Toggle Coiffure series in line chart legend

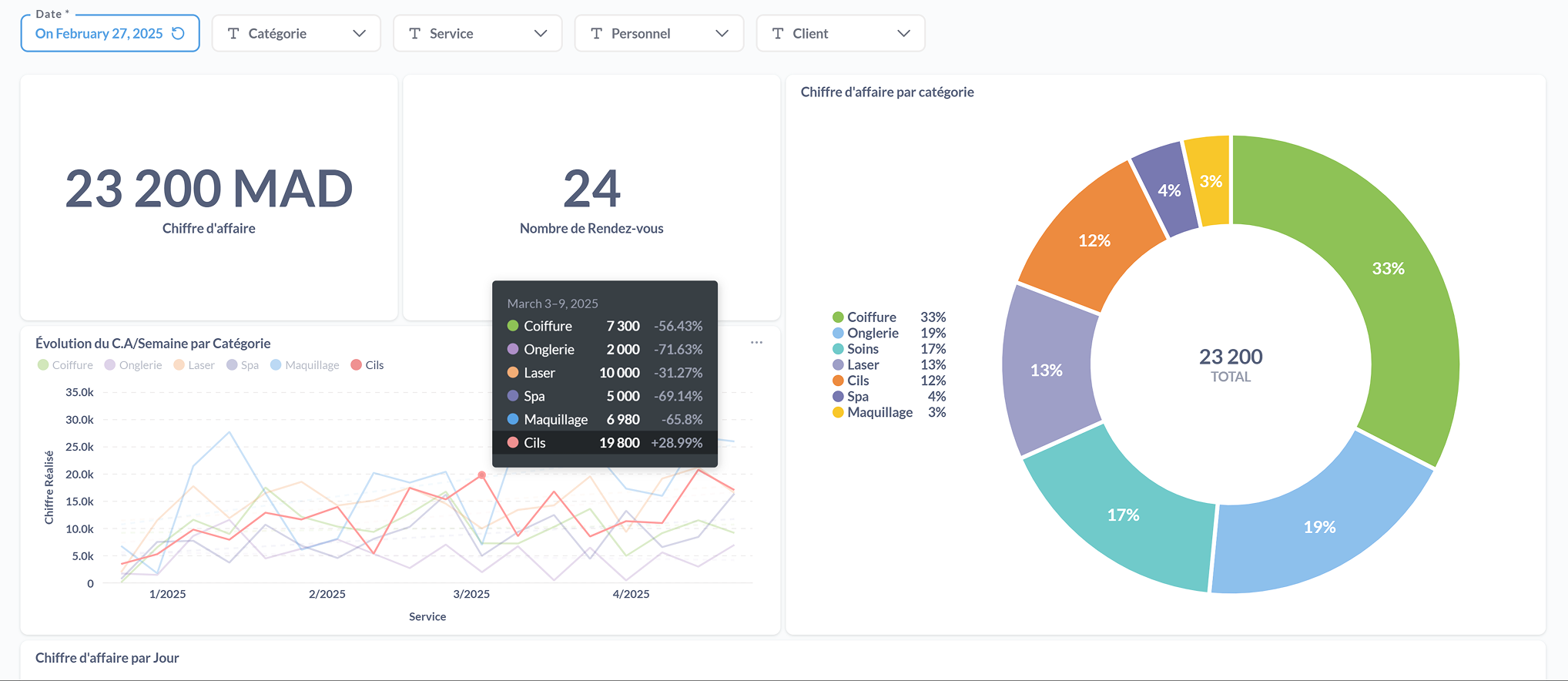pyautogui.click(x=65, y=365)
